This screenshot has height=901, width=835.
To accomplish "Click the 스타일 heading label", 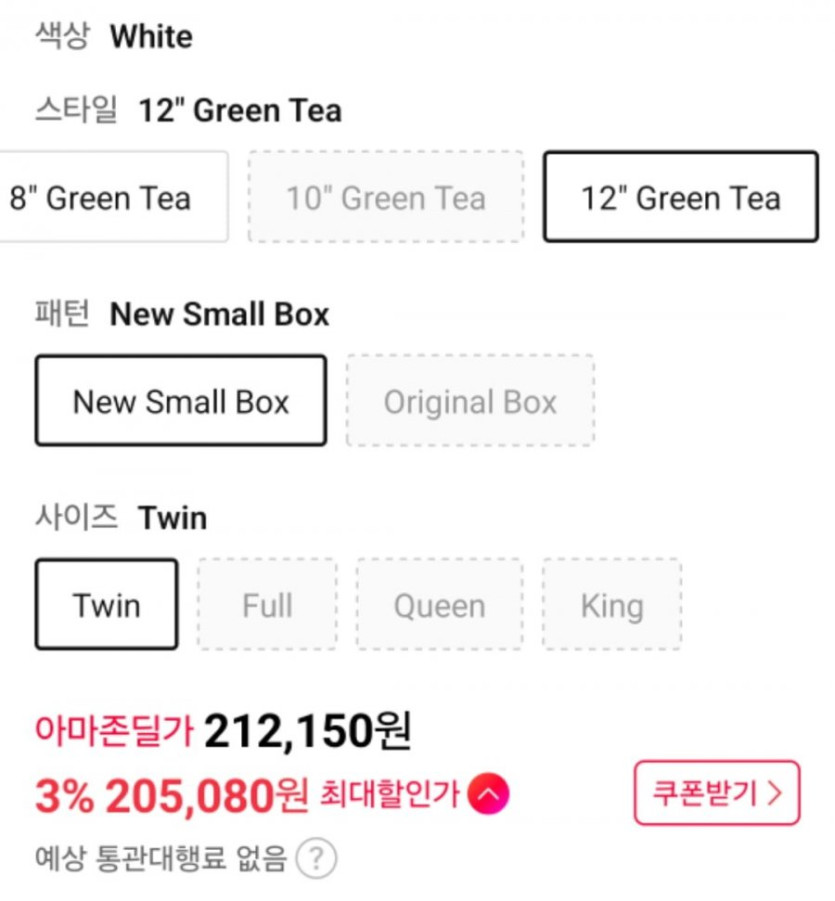I will point(76,110).
